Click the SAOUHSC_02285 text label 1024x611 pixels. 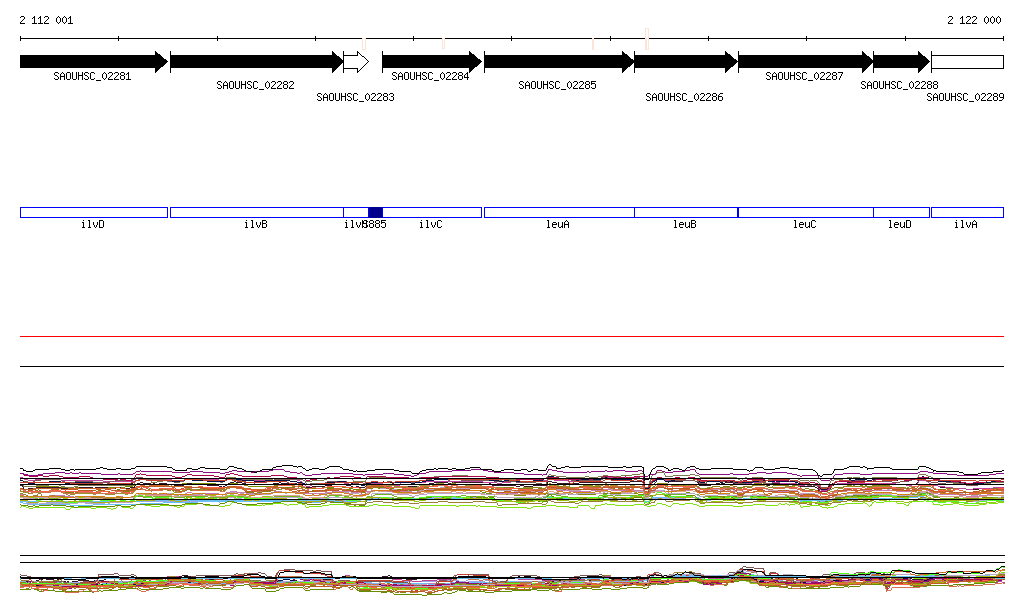(557, 86)
